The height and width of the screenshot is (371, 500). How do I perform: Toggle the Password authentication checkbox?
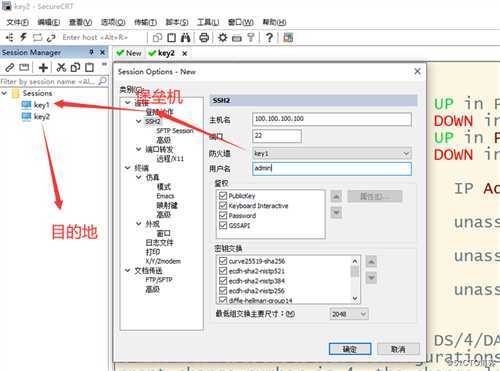[x=223, y=215]
